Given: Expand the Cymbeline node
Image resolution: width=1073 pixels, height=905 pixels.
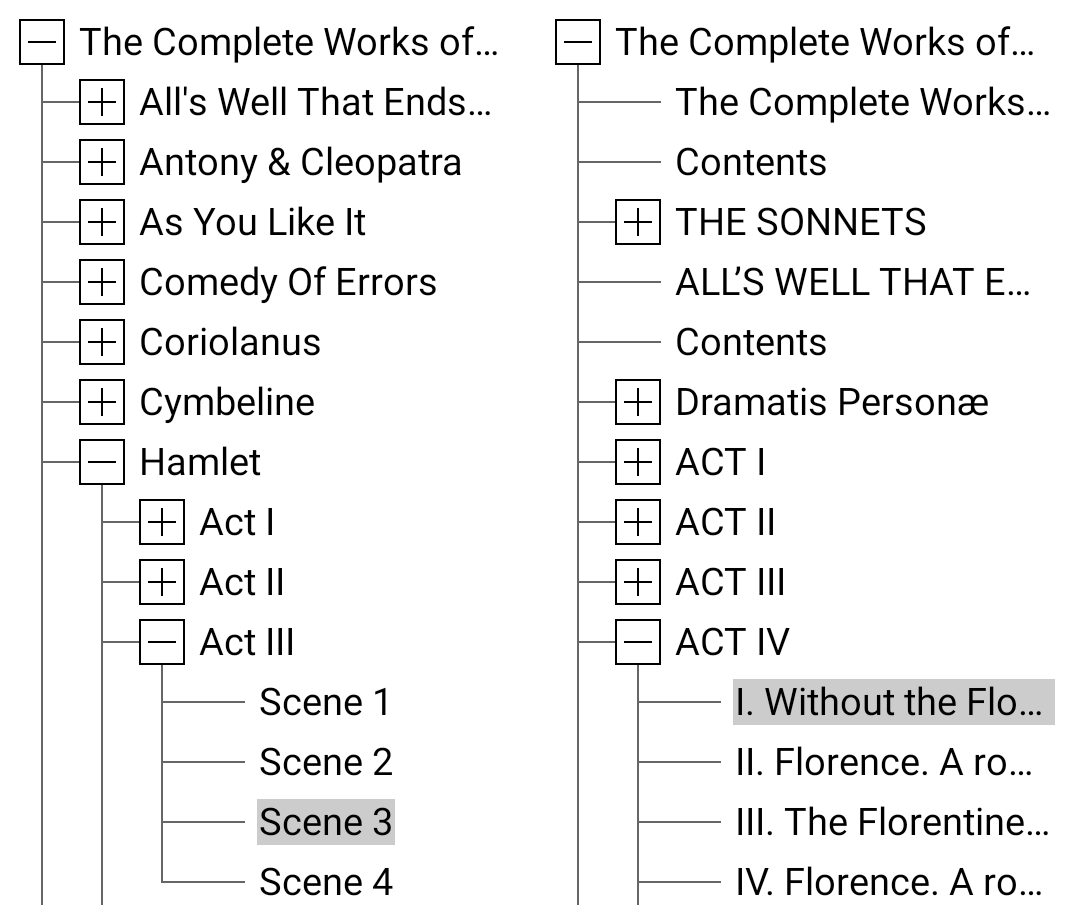Looking at the screenshot, I should tap(101, 402).
